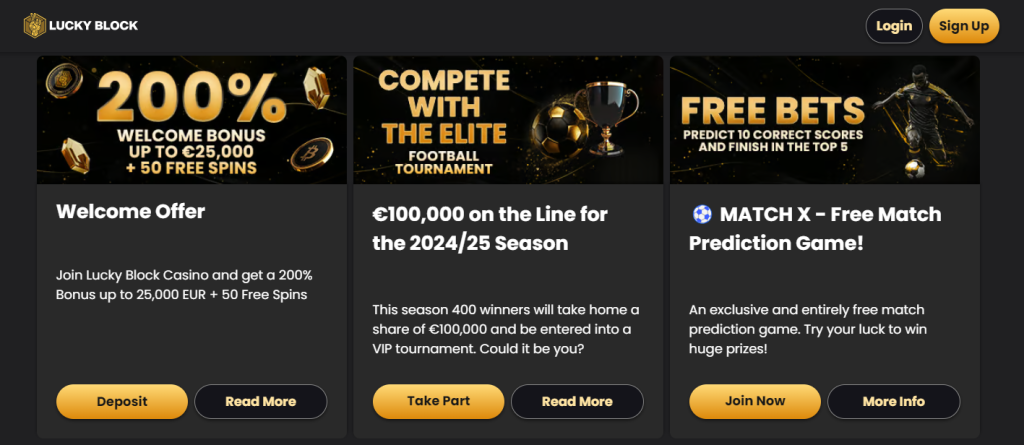Open the 200% Welcome Bonus banner
This screenshot has width=1024, height=445.
coord(192,120)
